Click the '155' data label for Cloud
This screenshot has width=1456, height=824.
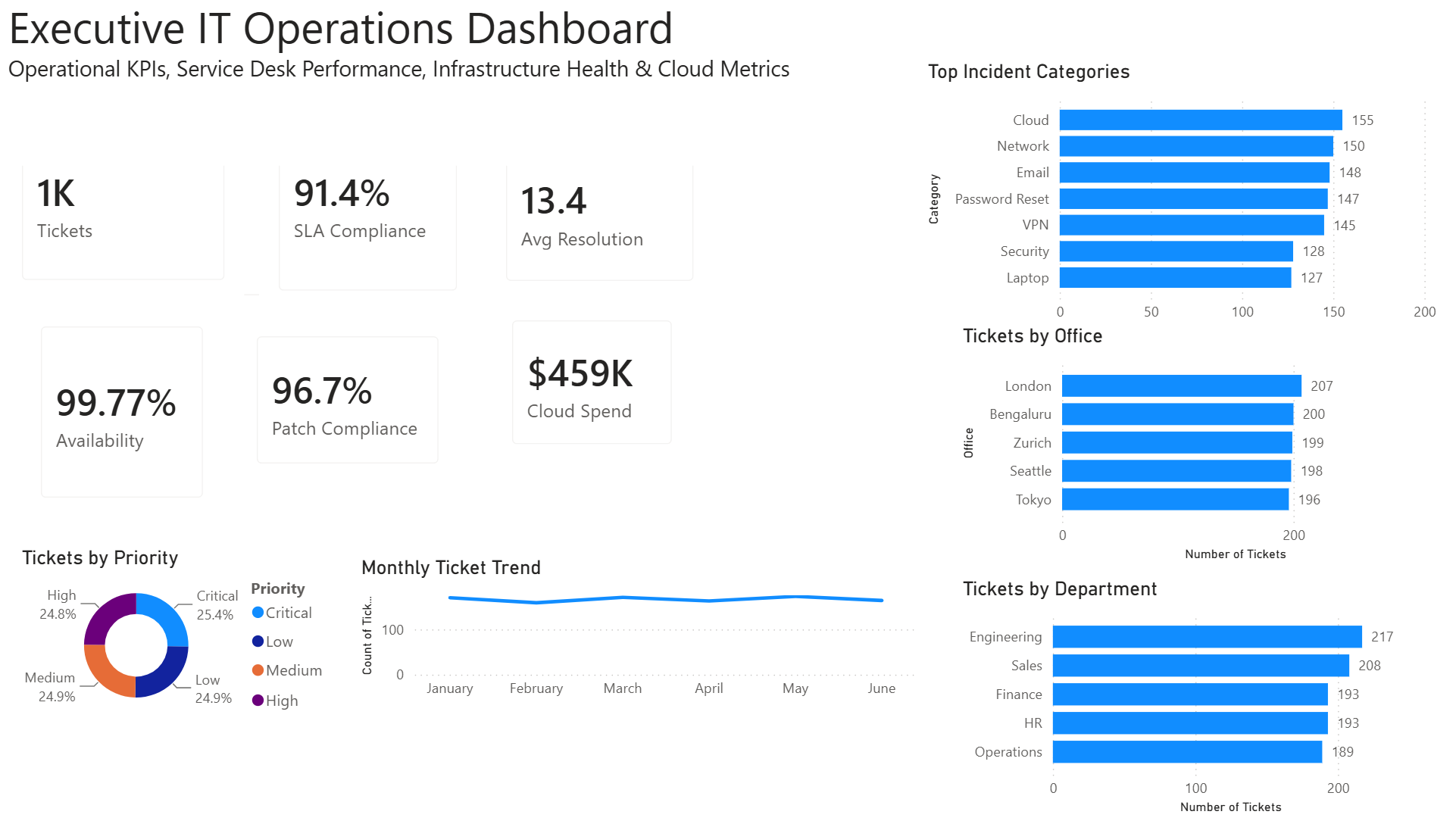1363,120
